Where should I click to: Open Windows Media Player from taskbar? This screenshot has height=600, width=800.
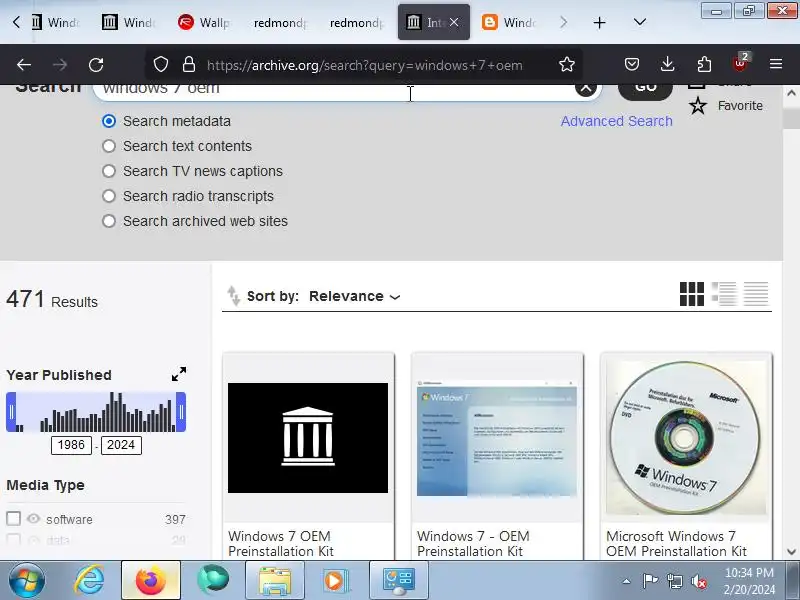(x=336, y=581)
